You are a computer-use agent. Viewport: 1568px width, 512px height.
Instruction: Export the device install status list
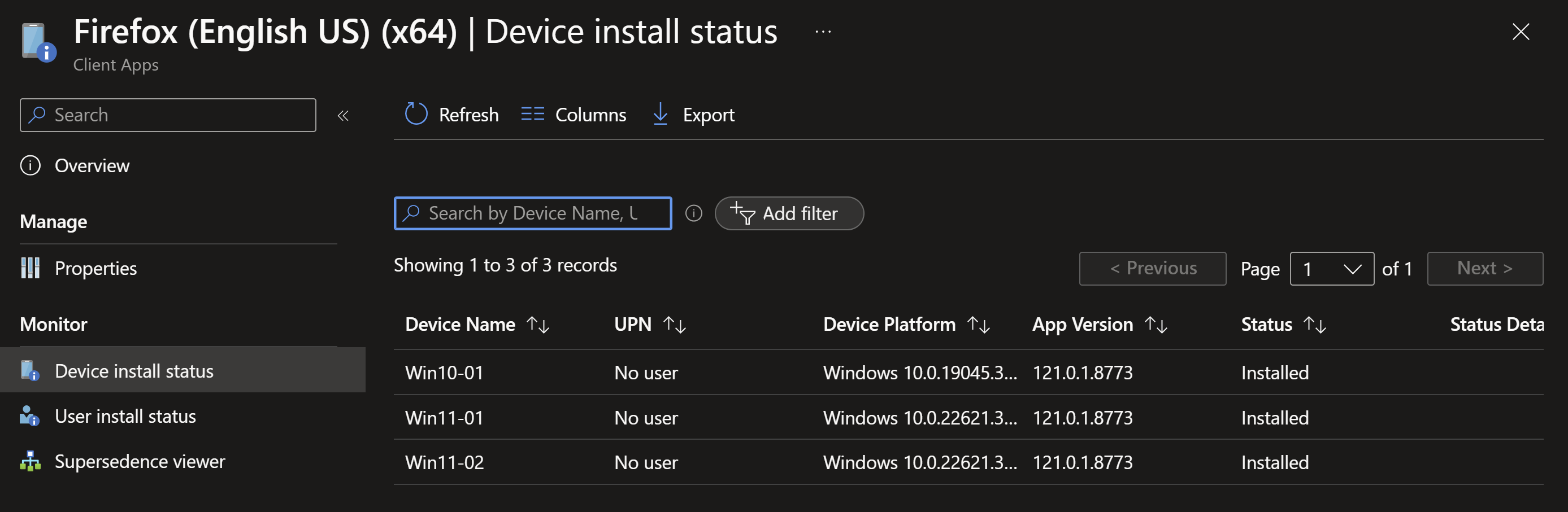(693, 115)
